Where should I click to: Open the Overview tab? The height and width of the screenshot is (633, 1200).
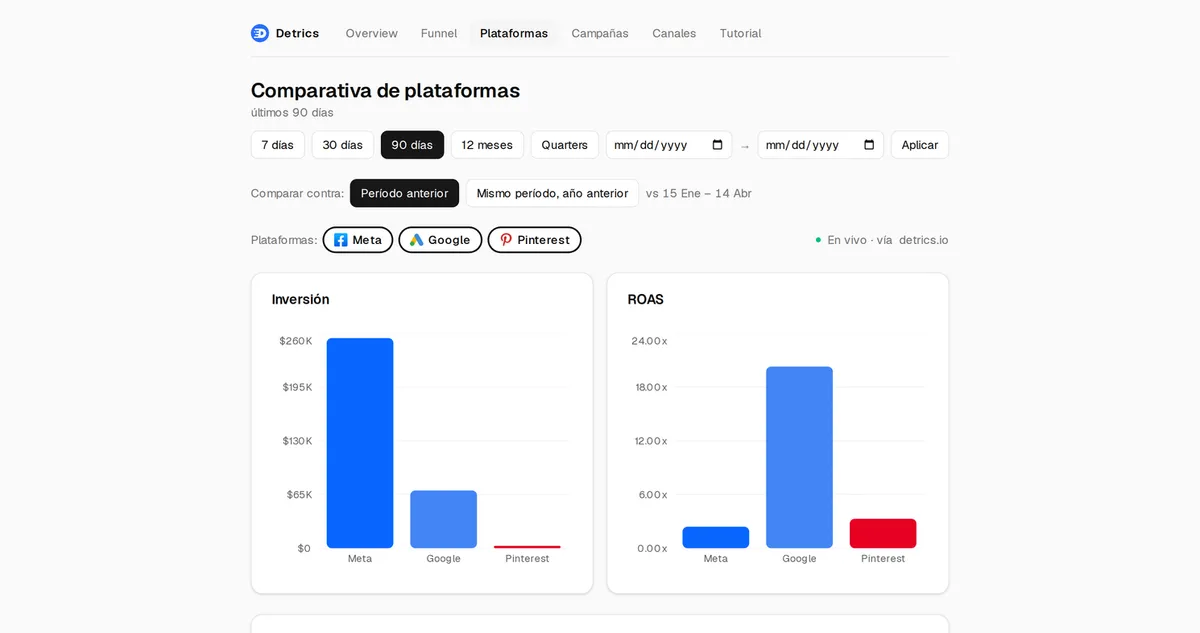[x=372, y=33]
